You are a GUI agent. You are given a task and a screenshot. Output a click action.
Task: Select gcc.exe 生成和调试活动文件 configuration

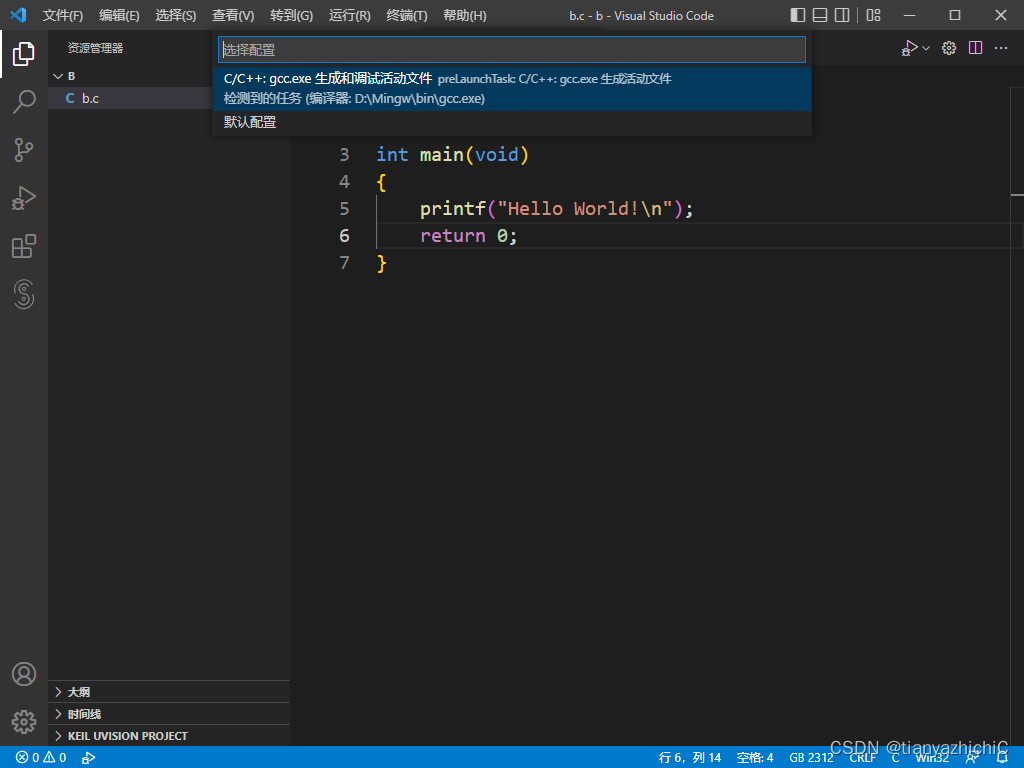click(x=512, y=88)
